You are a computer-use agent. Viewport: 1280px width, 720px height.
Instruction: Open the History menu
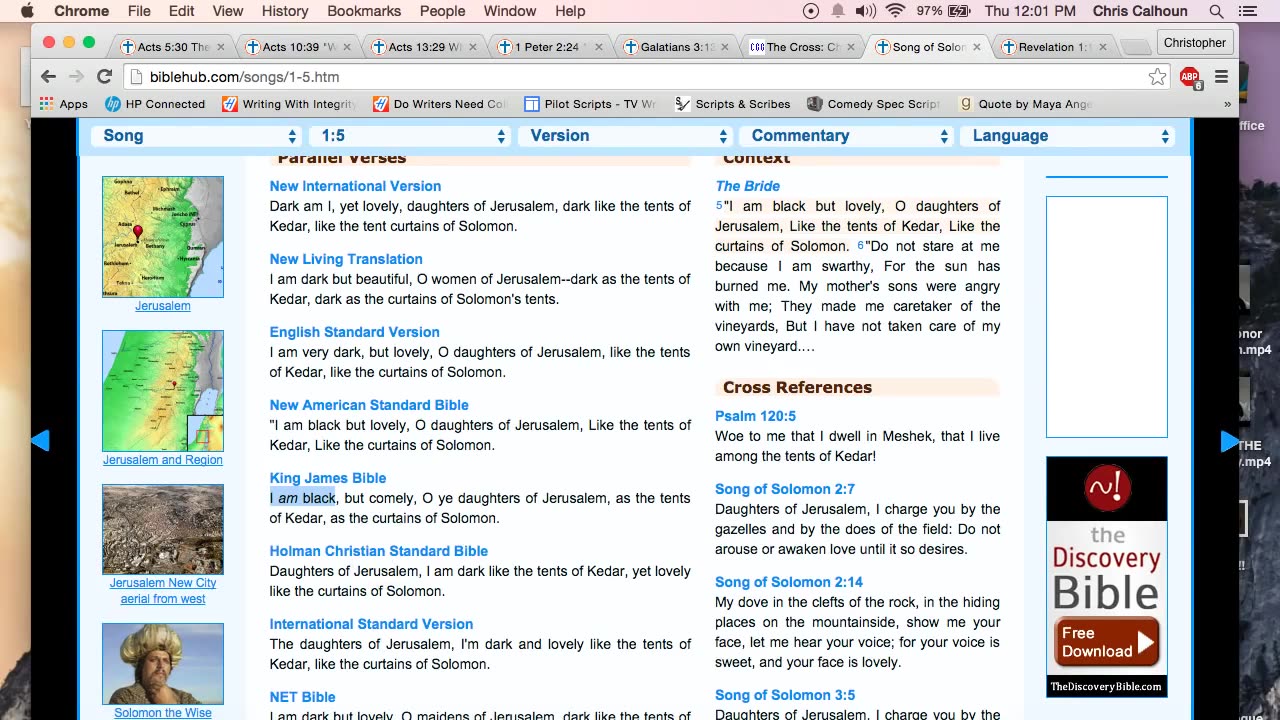(285, 11)
